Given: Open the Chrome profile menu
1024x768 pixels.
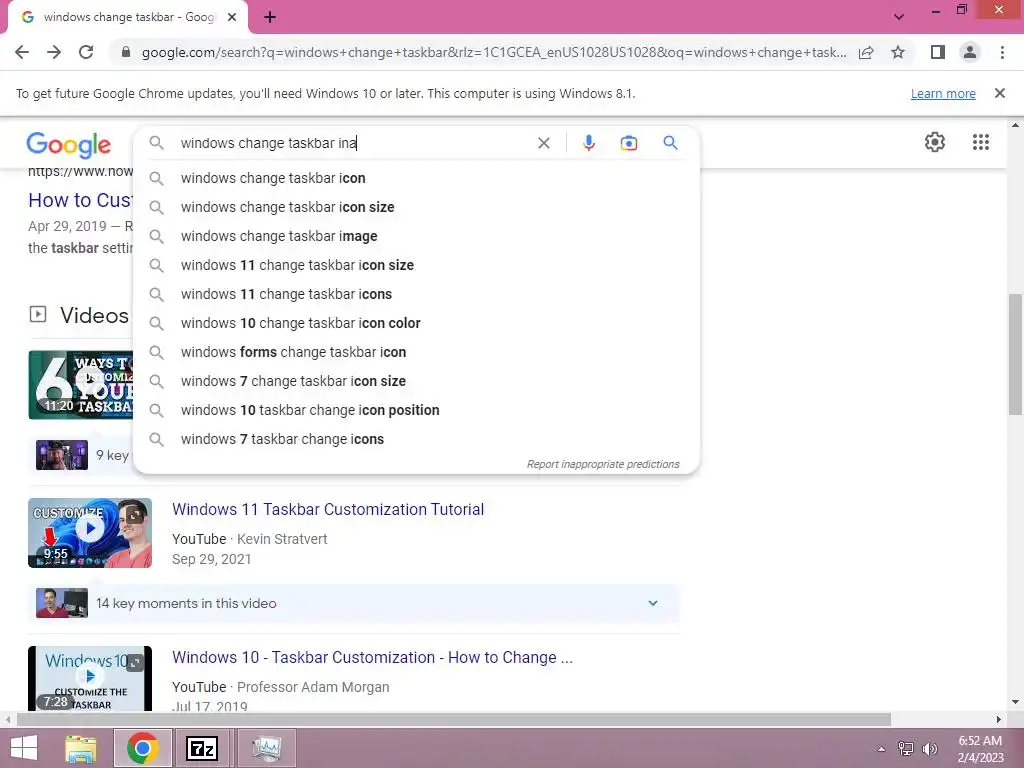Looking at the screenshot, I should 970,52.
